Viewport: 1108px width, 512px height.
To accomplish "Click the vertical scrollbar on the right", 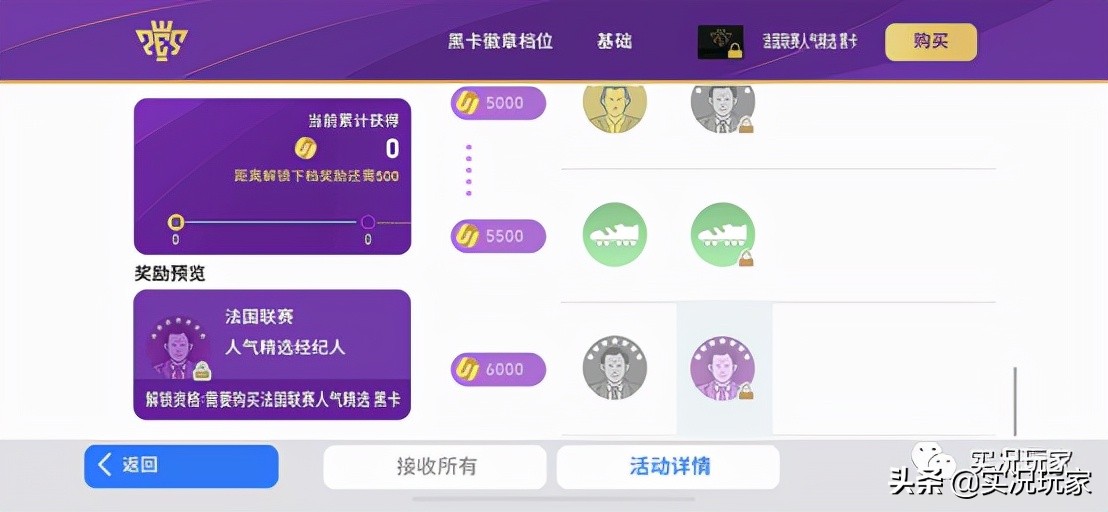I will [1015, 400].
